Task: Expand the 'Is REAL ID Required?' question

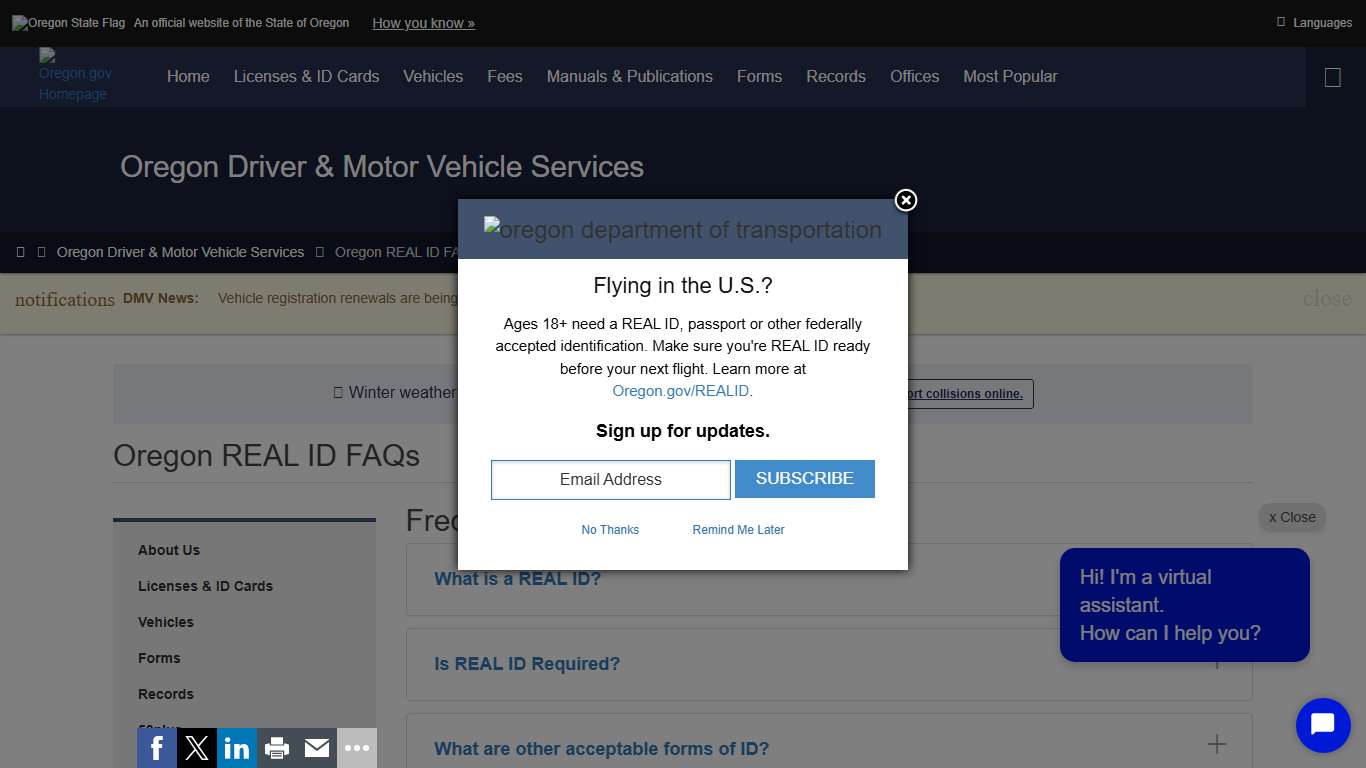Action: (x=527, y=663)
